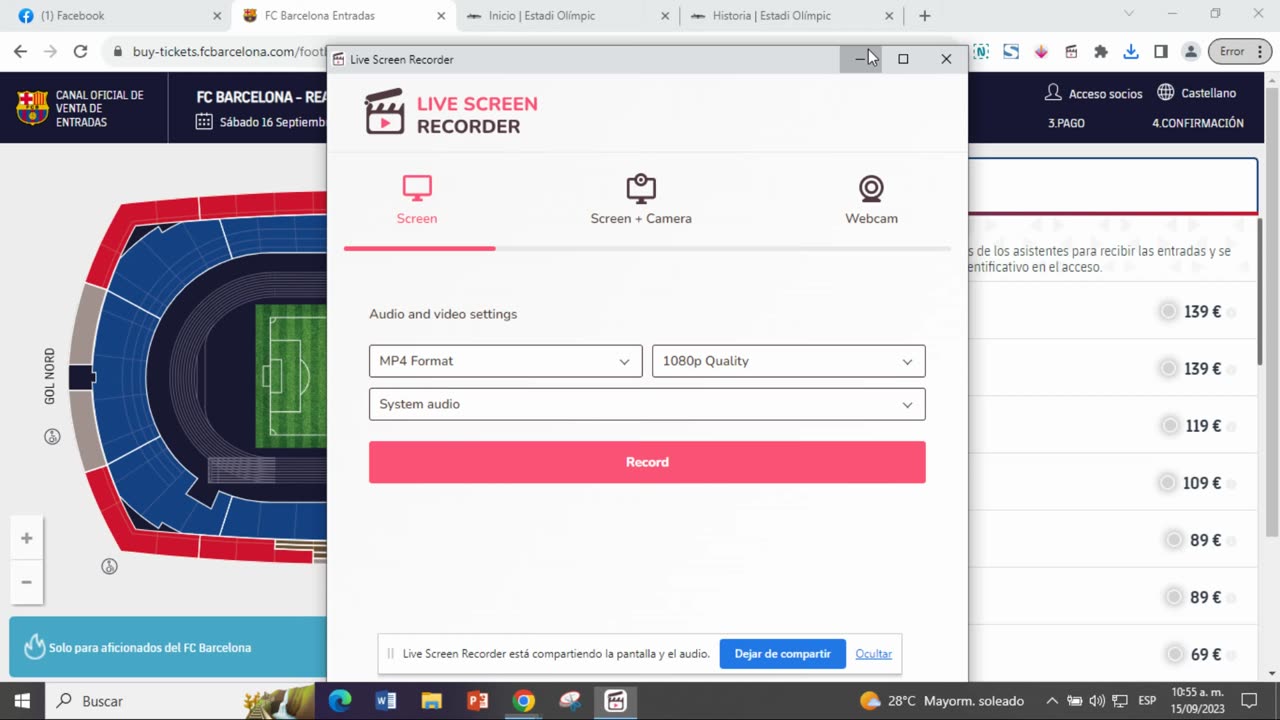The height and width of the screenshot is (720, 1280).
Task: Go back in Chrome browser
Action: (21, 51)
